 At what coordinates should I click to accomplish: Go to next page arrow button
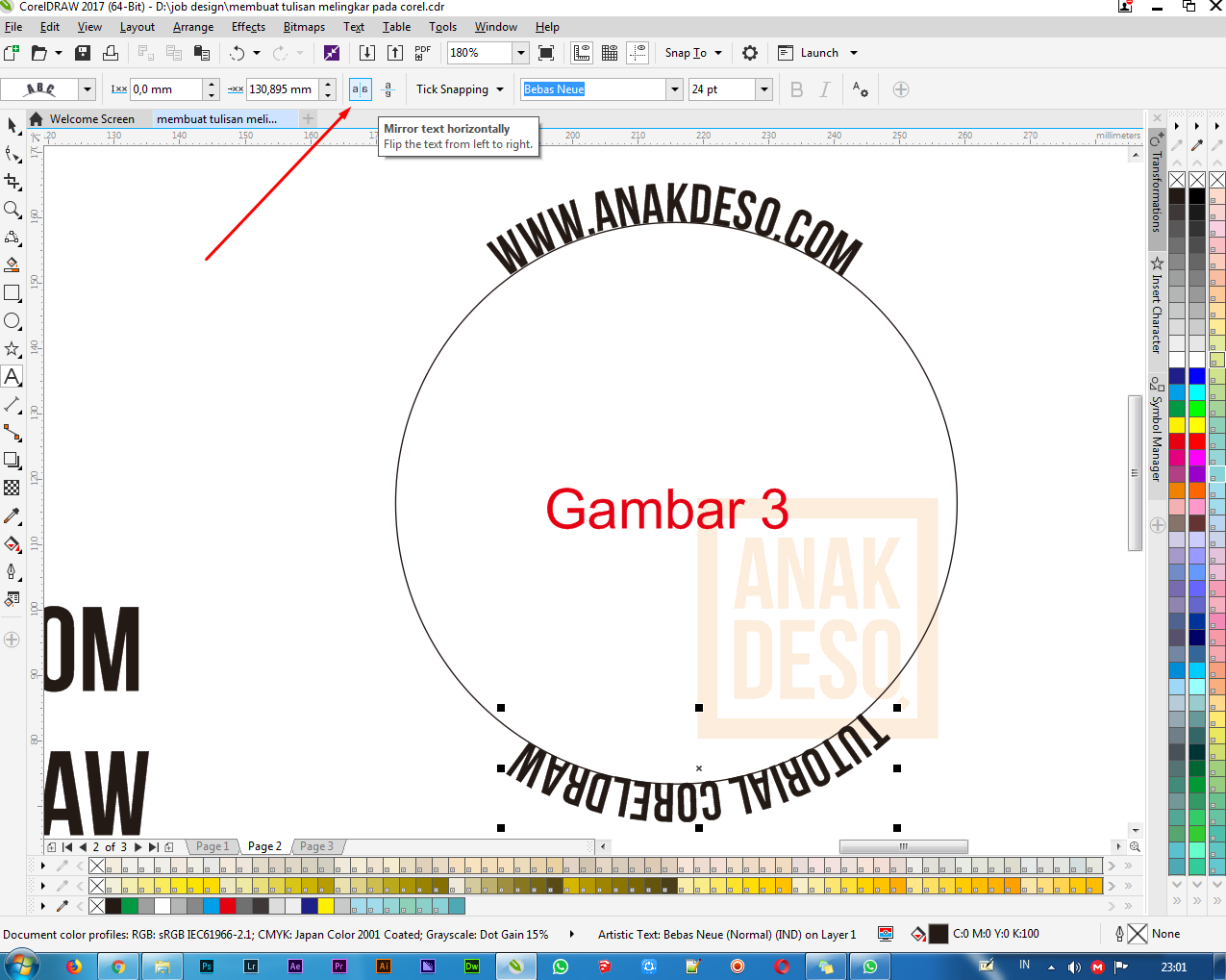138,847
